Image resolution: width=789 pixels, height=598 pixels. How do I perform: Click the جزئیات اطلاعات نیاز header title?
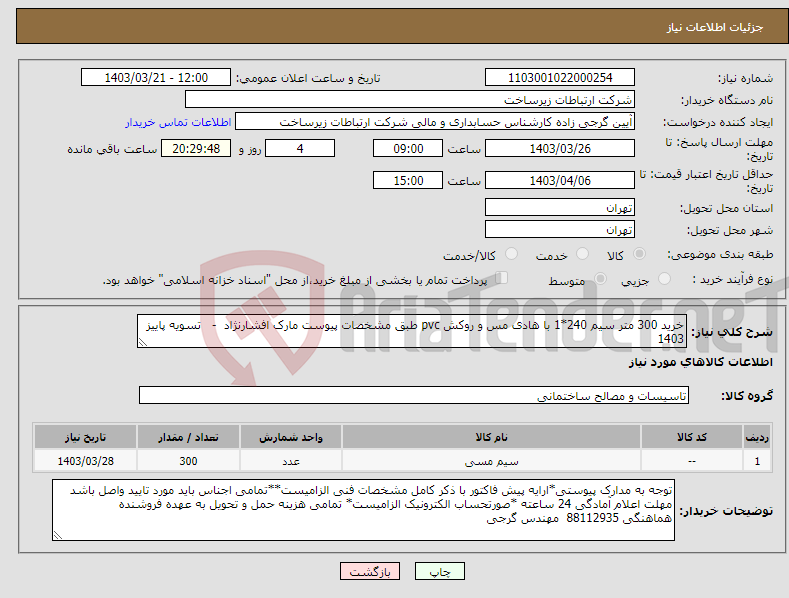715,27
